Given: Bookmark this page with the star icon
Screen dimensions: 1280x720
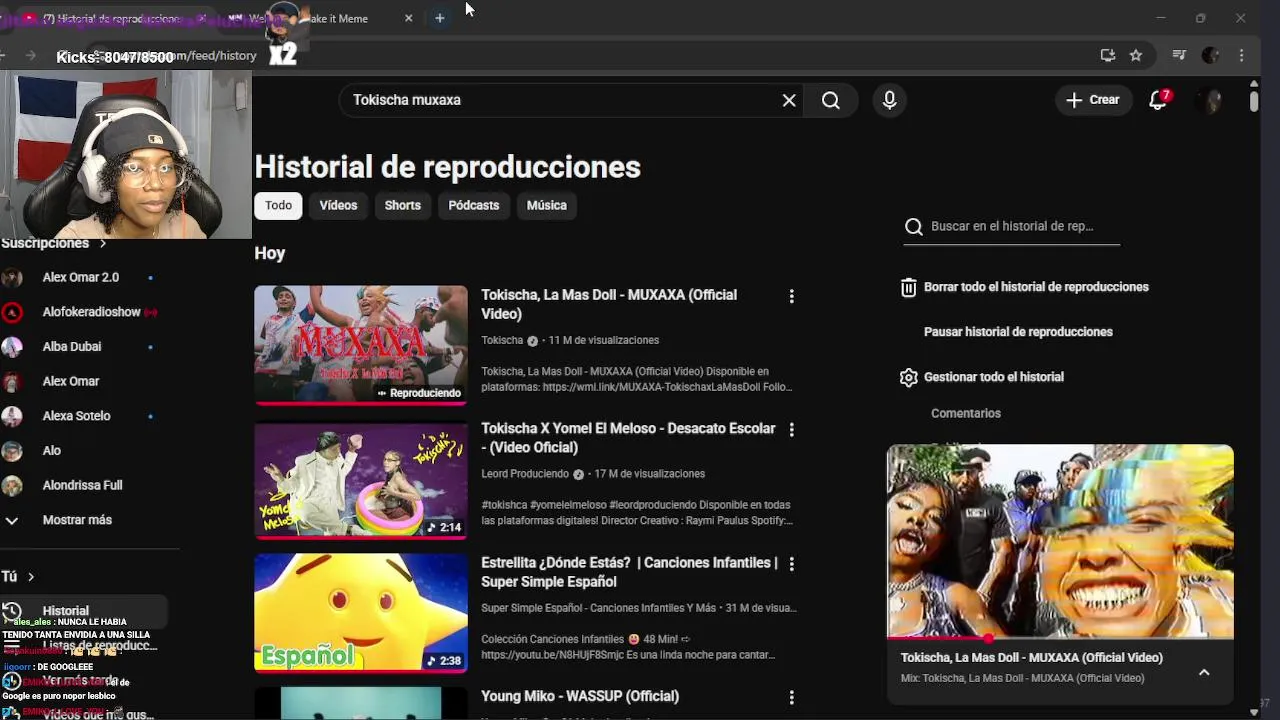Looking at the screenshot, I should tap(1136, 56).
